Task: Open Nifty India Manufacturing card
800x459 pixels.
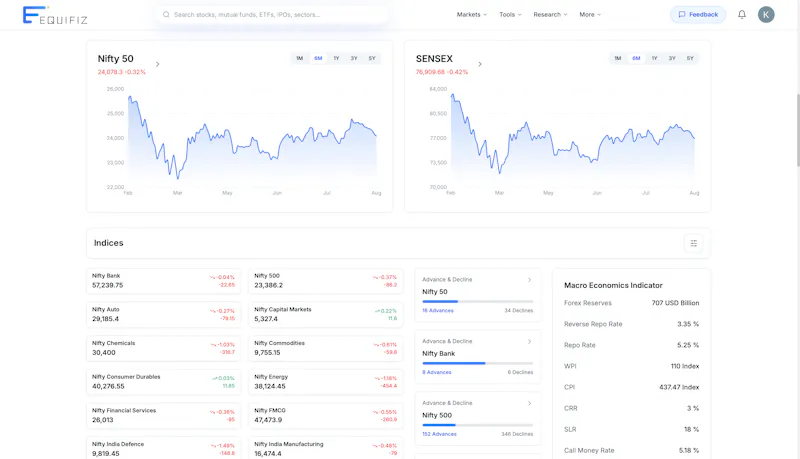Action: coord(326,448)
